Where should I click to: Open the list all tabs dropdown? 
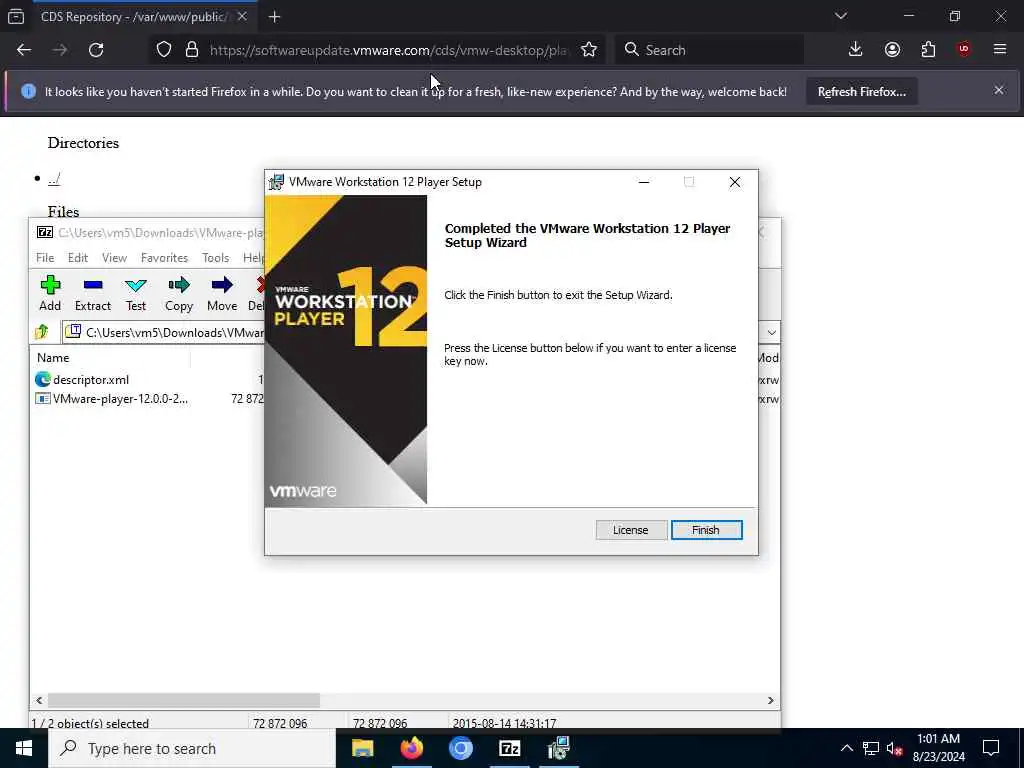click(x=840, y=16)
